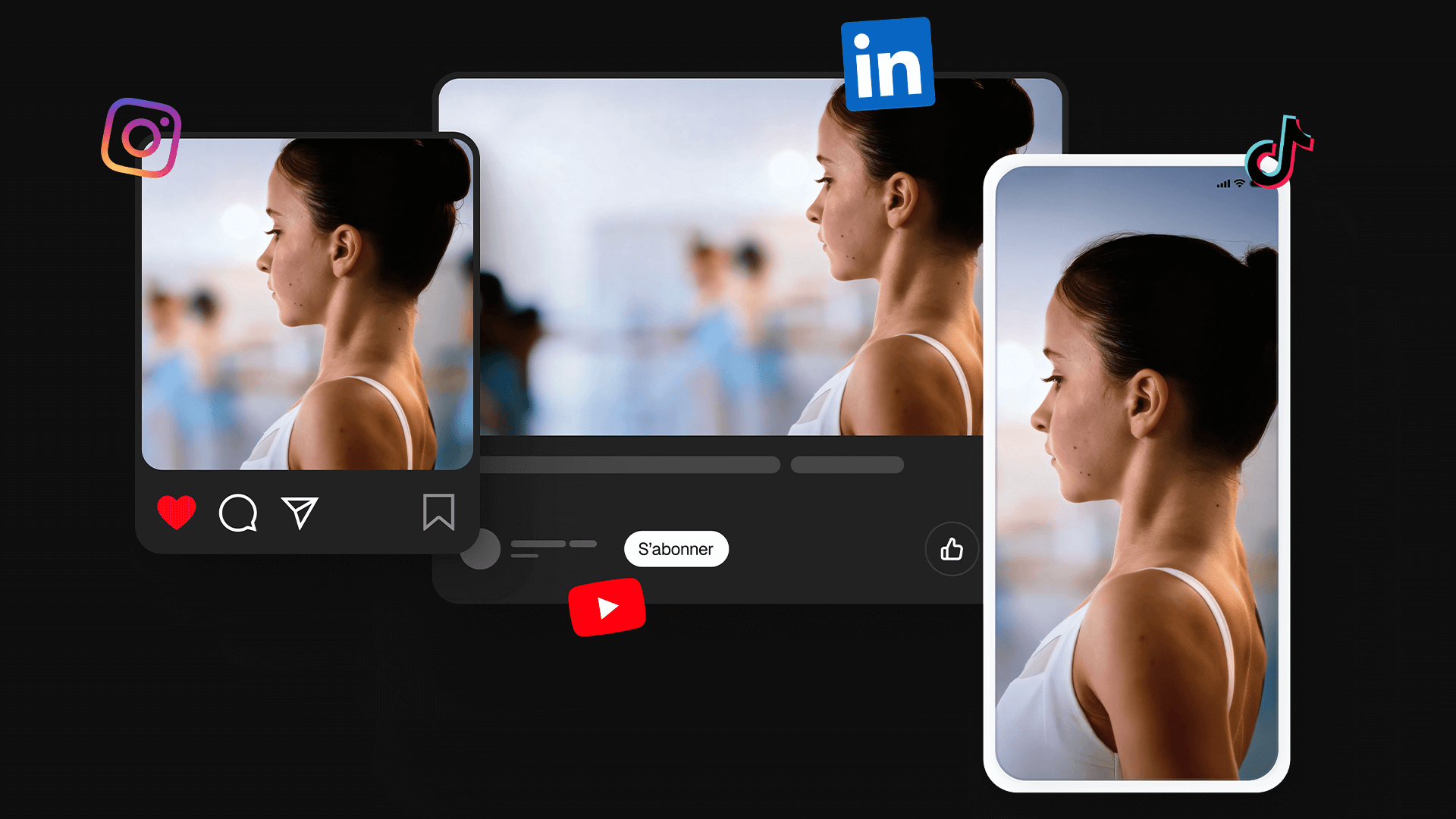Toggle the cellular signal bars indicator

1225,182
